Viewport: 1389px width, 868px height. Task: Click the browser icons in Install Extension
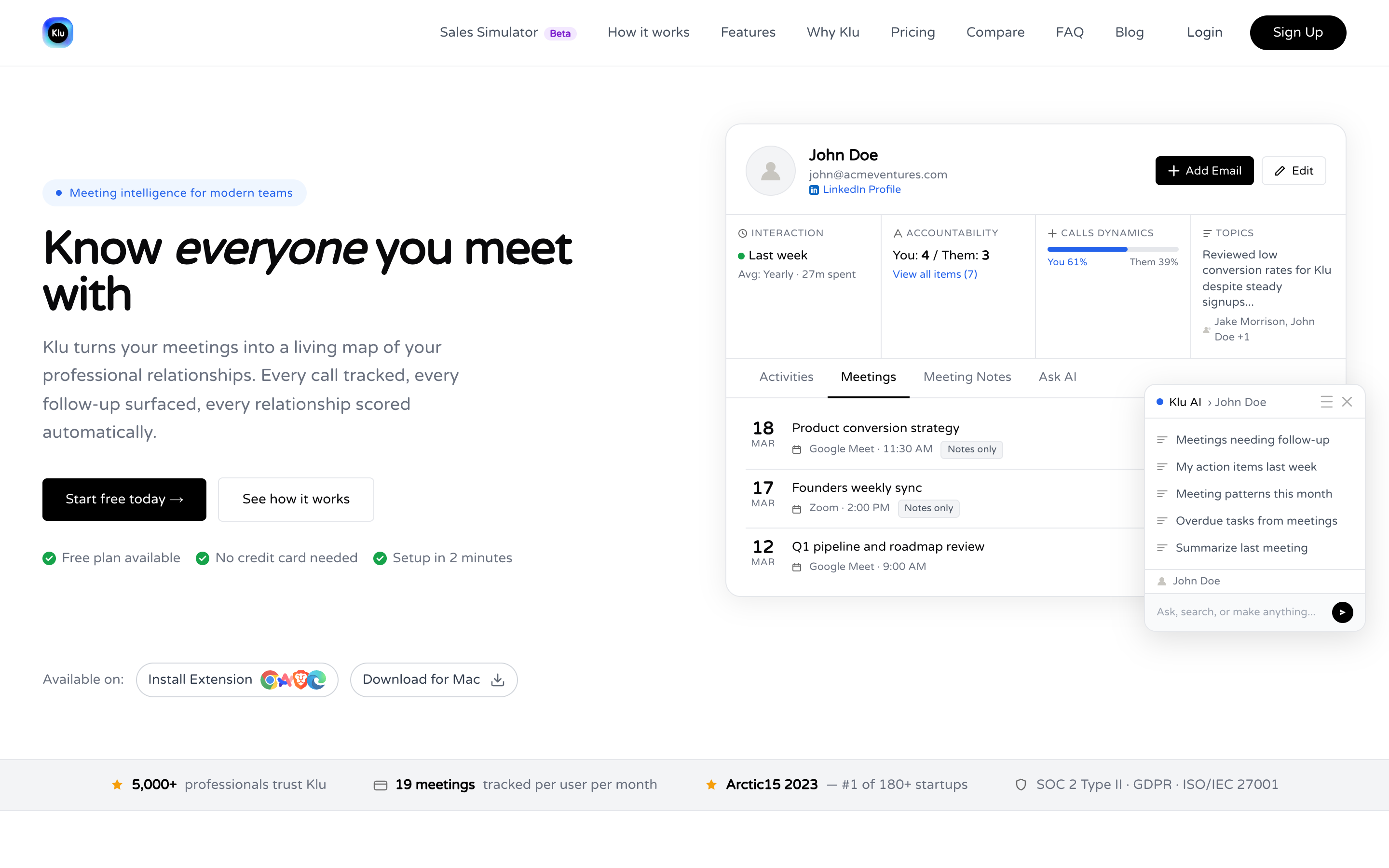click(293, 680)
